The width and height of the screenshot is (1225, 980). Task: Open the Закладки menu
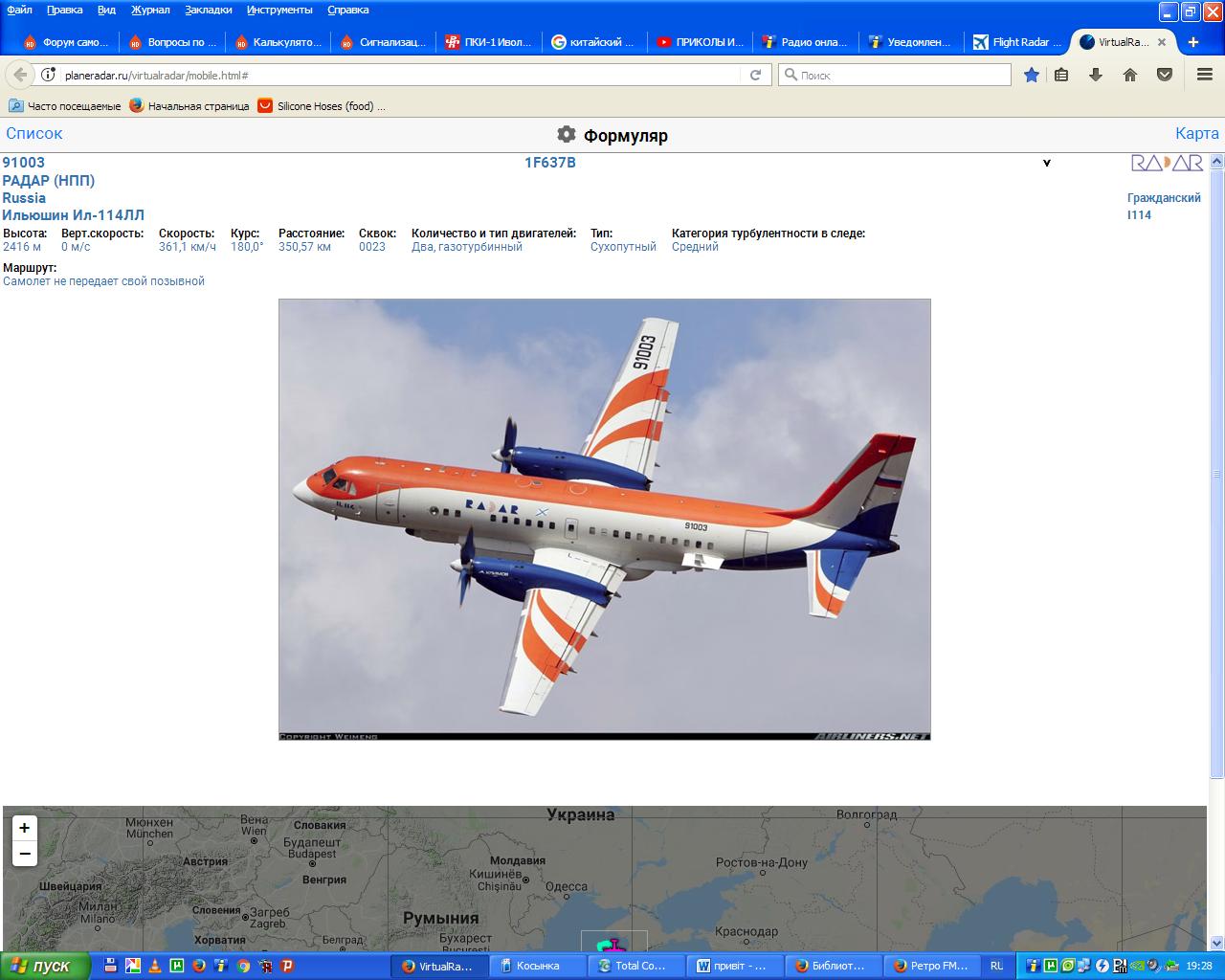[209, 10]
